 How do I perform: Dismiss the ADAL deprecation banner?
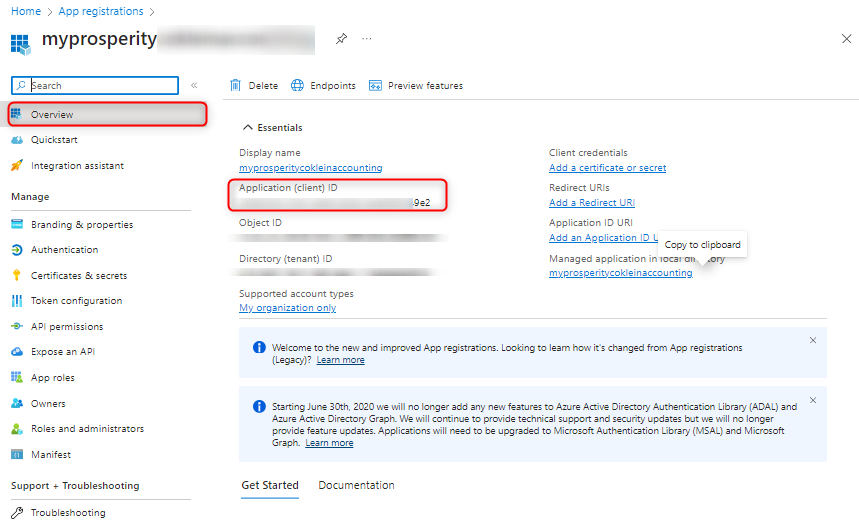(x=813, y=400)
